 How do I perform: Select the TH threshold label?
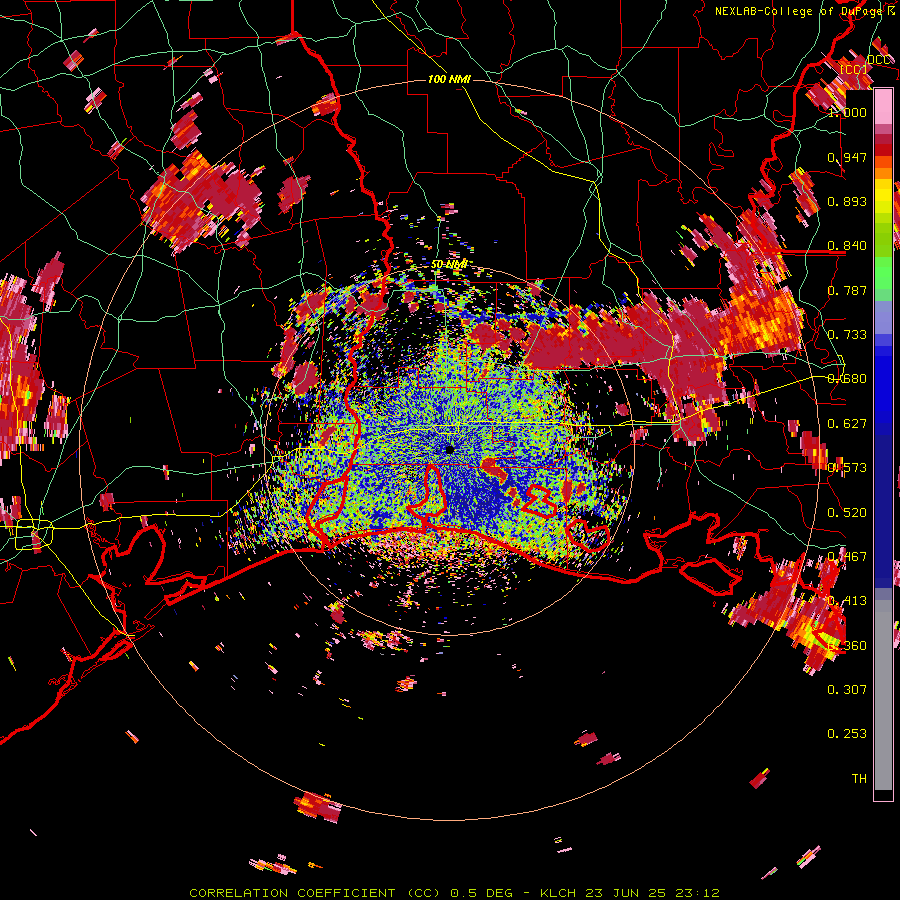[x=859, y=779]
